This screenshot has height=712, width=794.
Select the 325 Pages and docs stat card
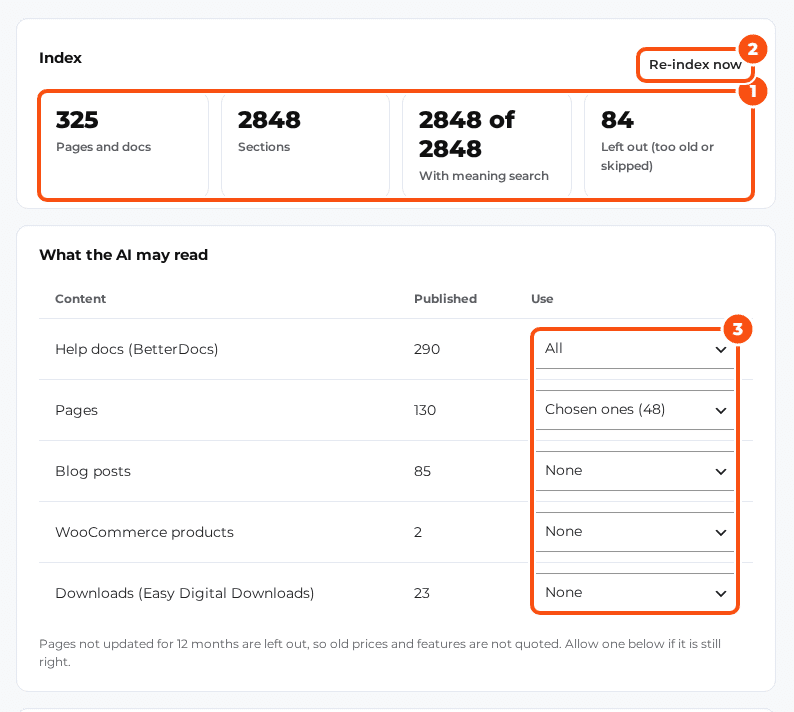click(x=124, y=145)
